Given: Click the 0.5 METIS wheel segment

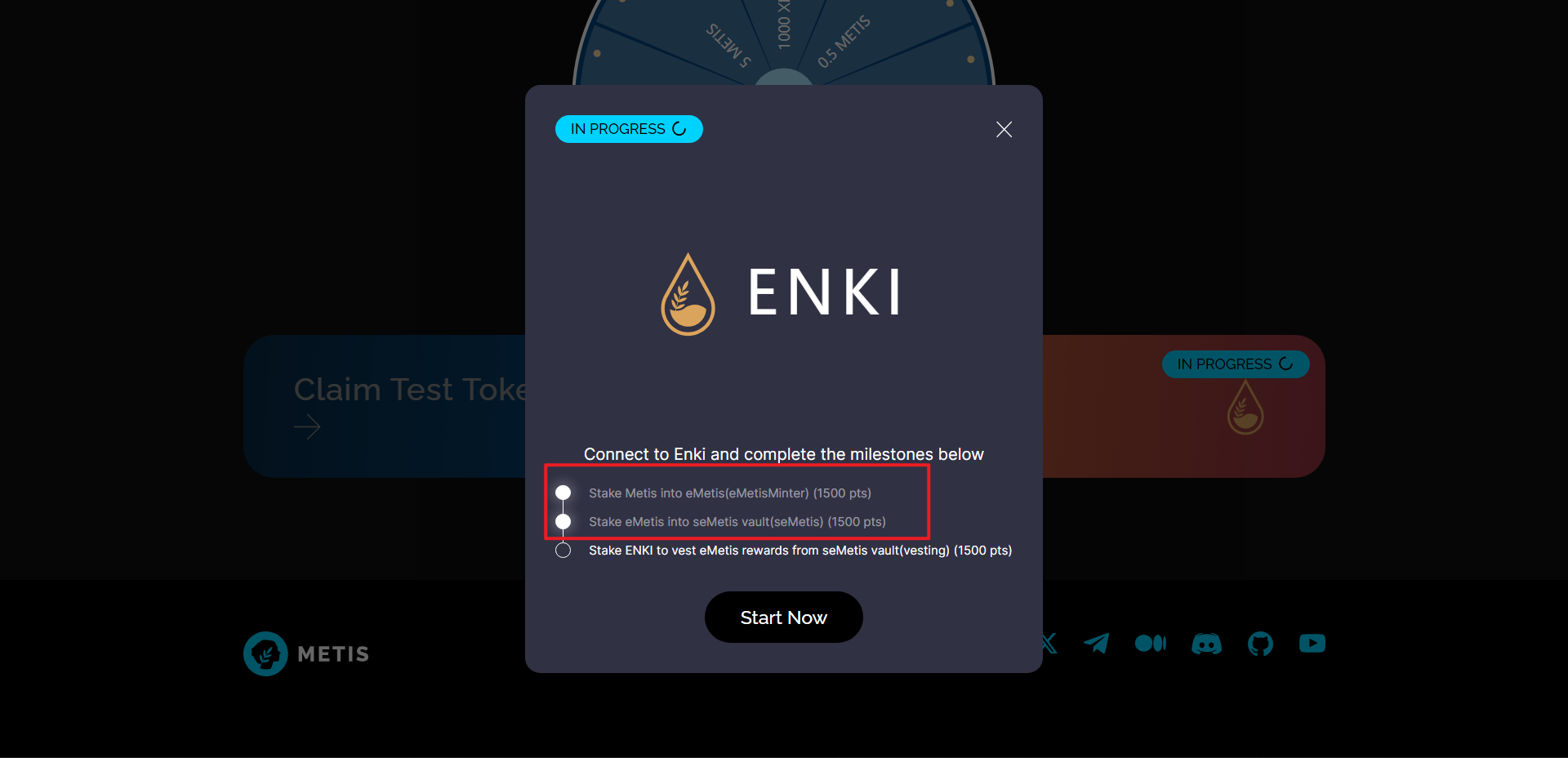Looking at the screenshot, I should click(x=844, y=42).
